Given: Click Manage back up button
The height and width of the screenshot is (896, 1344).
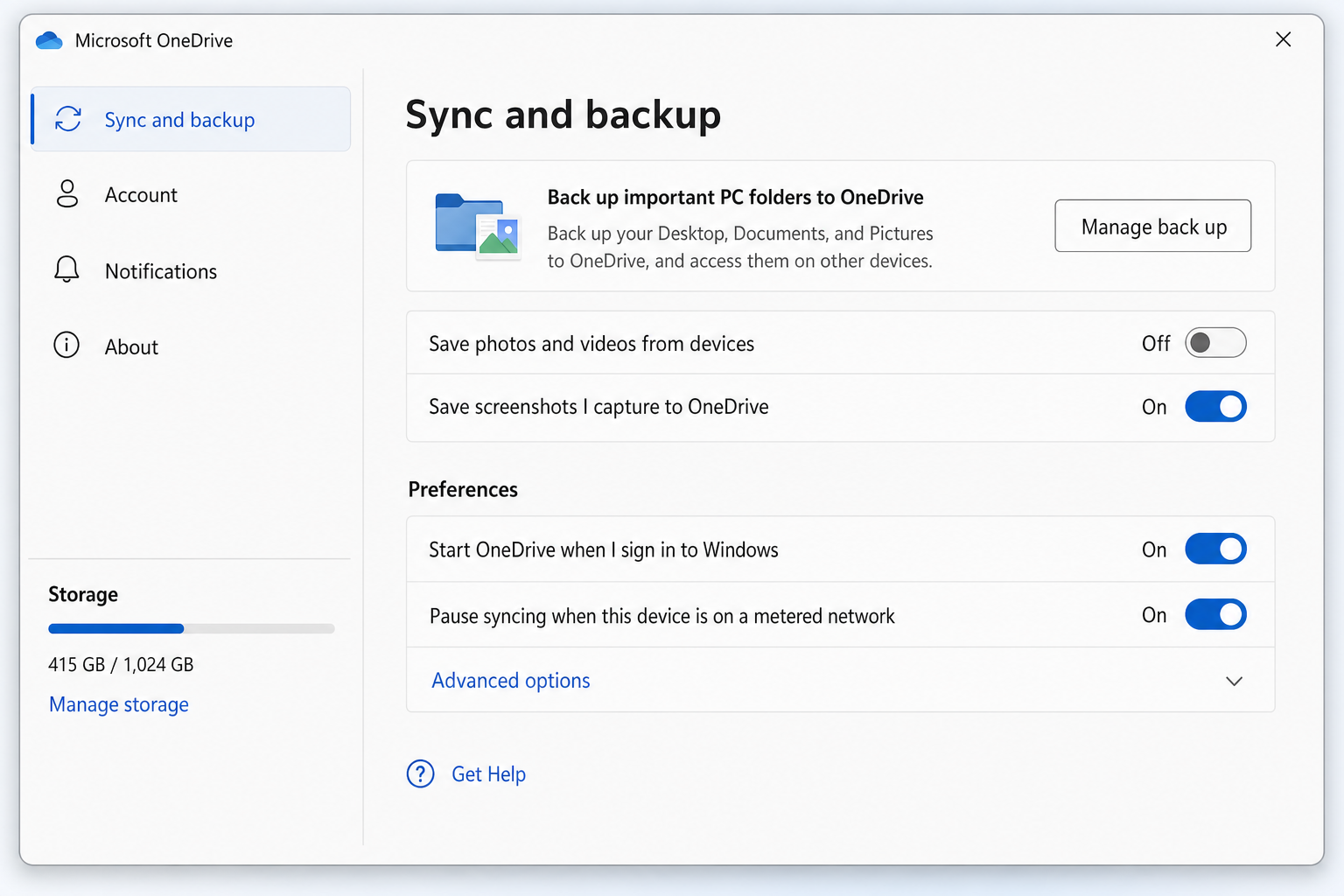Looking at the screenshot, I should pos(1153,226).
